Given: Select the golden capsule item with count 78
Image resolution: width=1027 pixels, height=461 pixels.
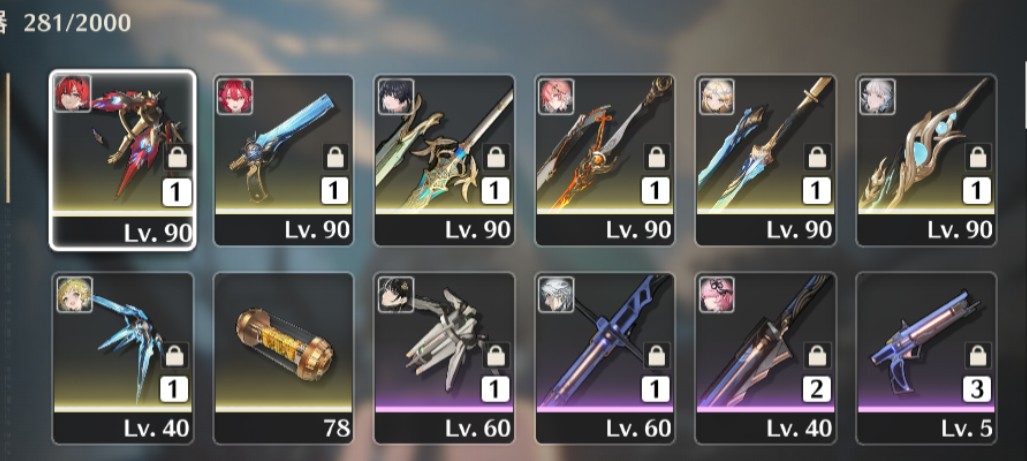Looking at the screenshot, I should (x=284, y=358).
